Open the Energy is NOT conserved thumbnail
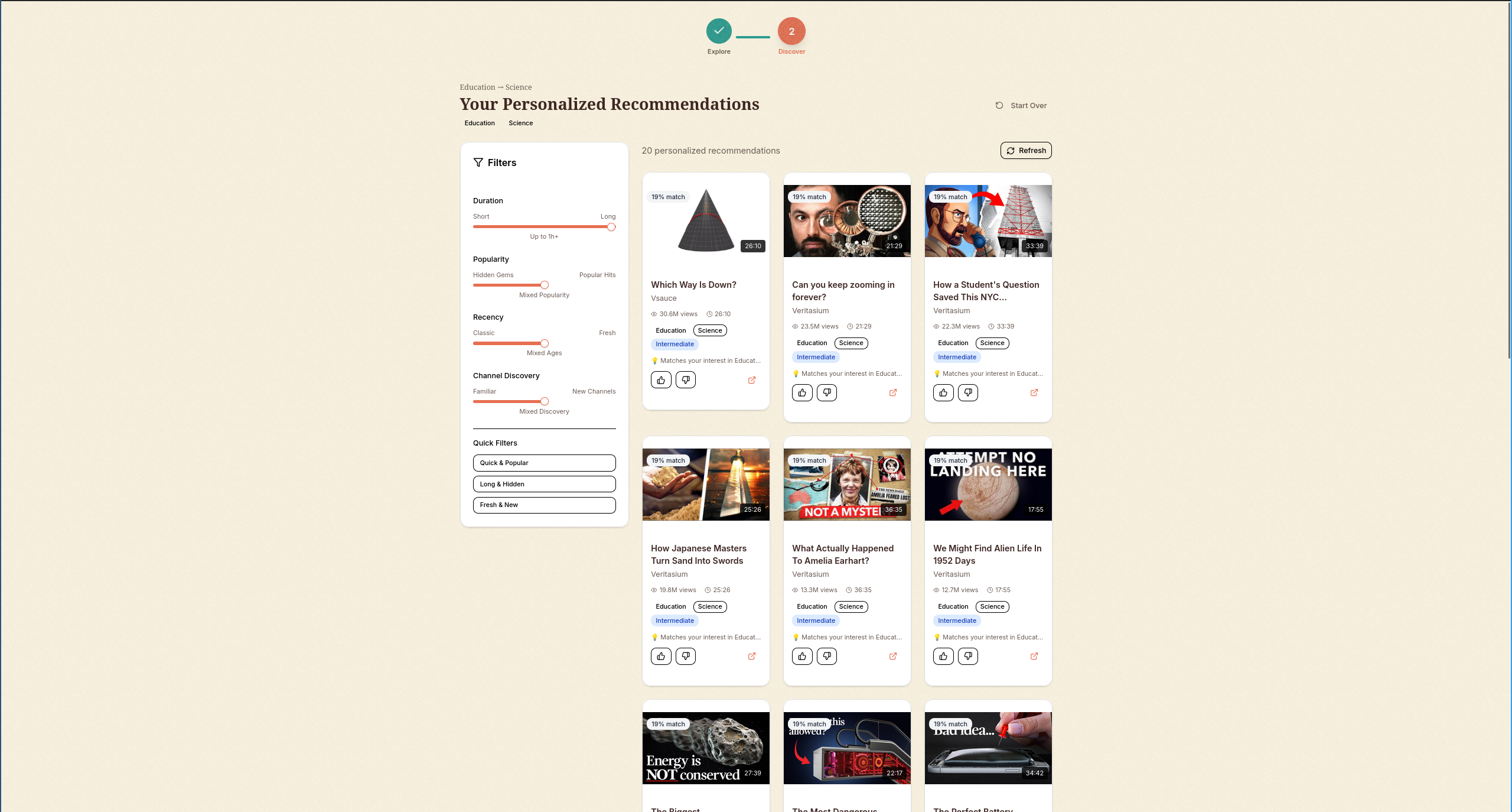The image size is (1512, 812). tap(706, 748)
